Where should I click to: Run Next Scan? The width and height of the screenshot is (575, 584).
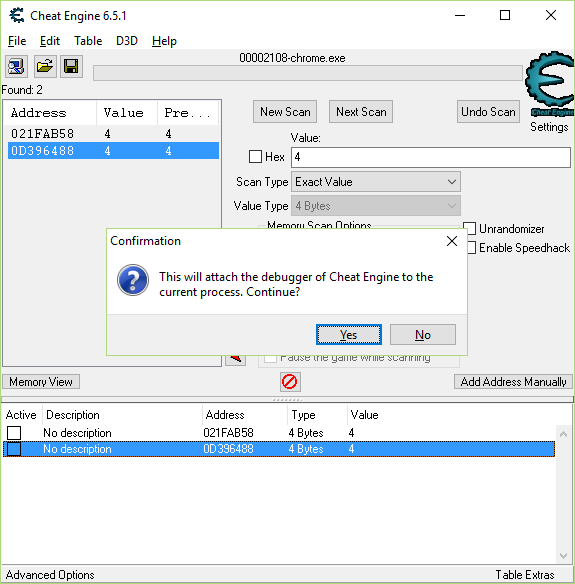point(361,112)
